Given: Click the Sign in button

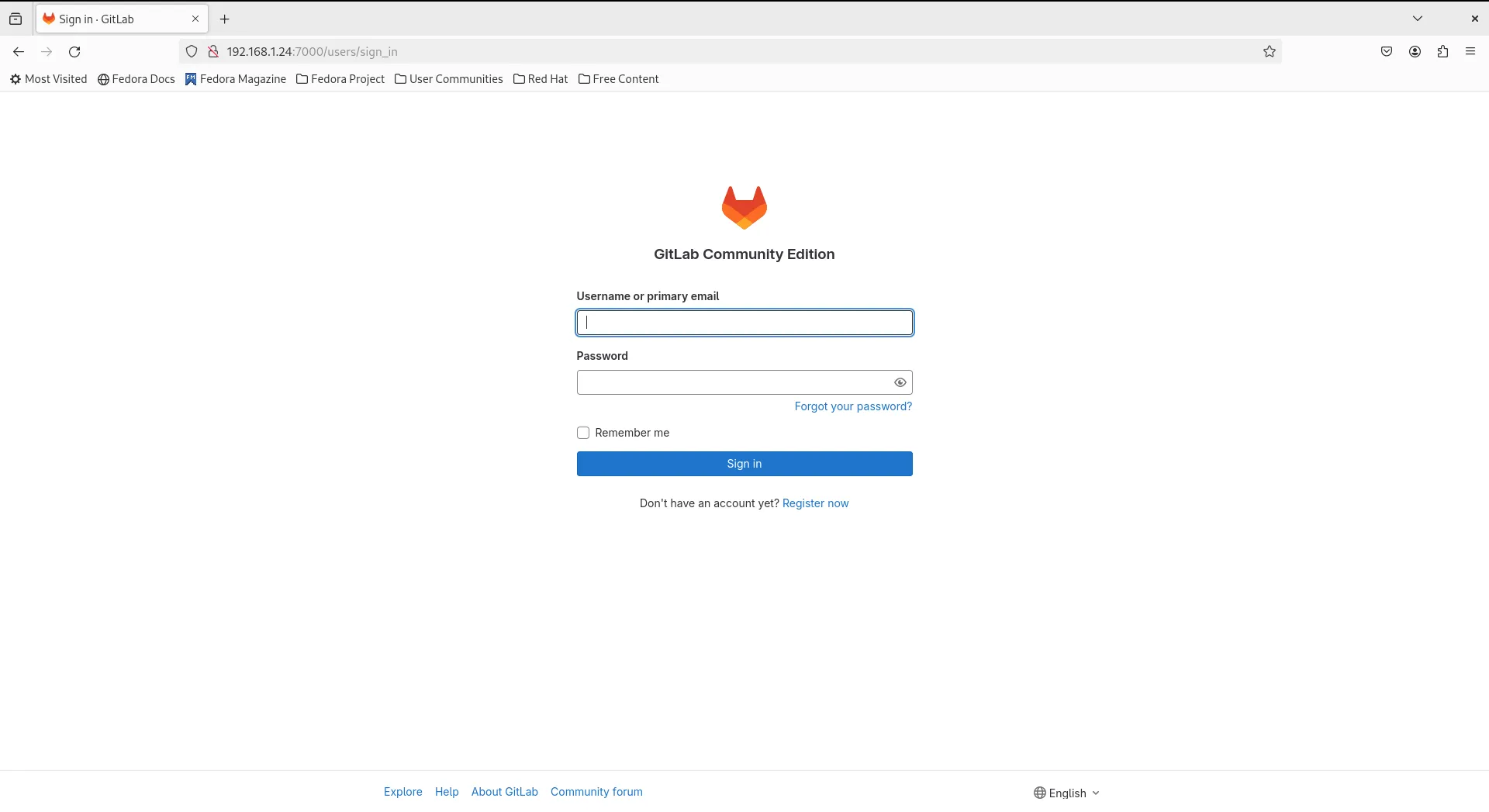Looking at the screenshot, I should [744, 464].
